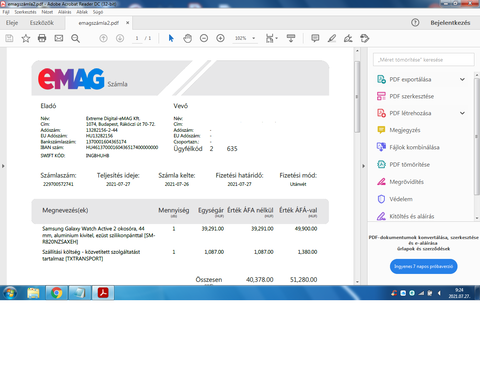480x376 pixels.
Task: Select the highlighter pen tool
Action: click(332, 38)
